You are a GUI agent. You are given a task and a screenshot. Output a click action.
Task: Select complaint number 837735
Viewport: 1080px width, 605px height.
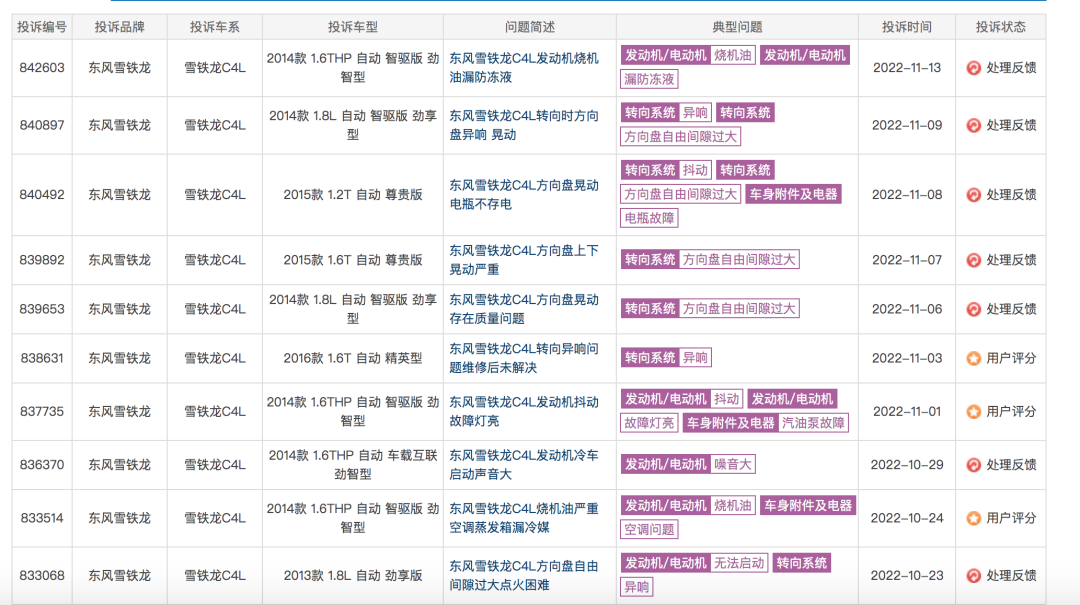point(42,411)
